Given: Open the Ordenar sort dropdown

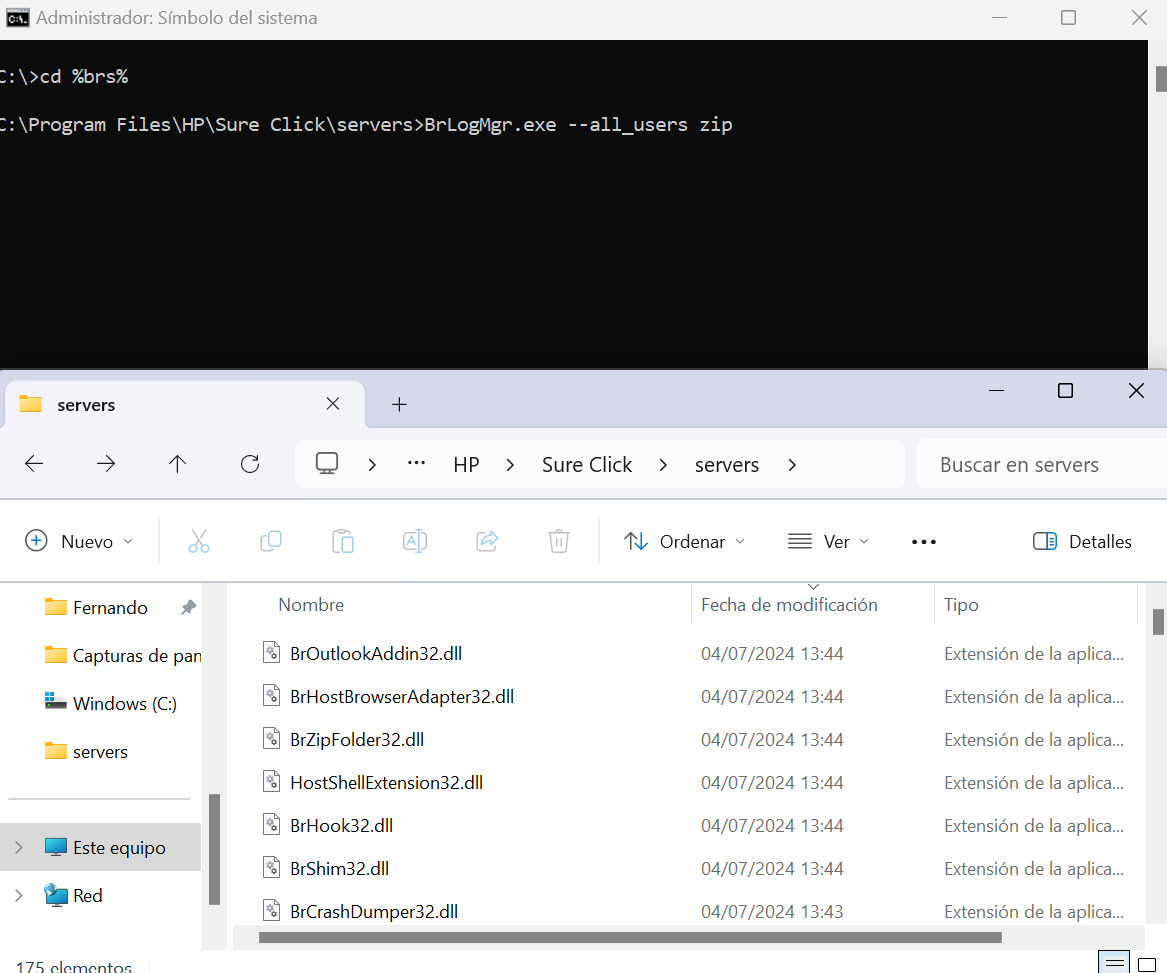Looking at the screenshot, I should coord(684,541).
